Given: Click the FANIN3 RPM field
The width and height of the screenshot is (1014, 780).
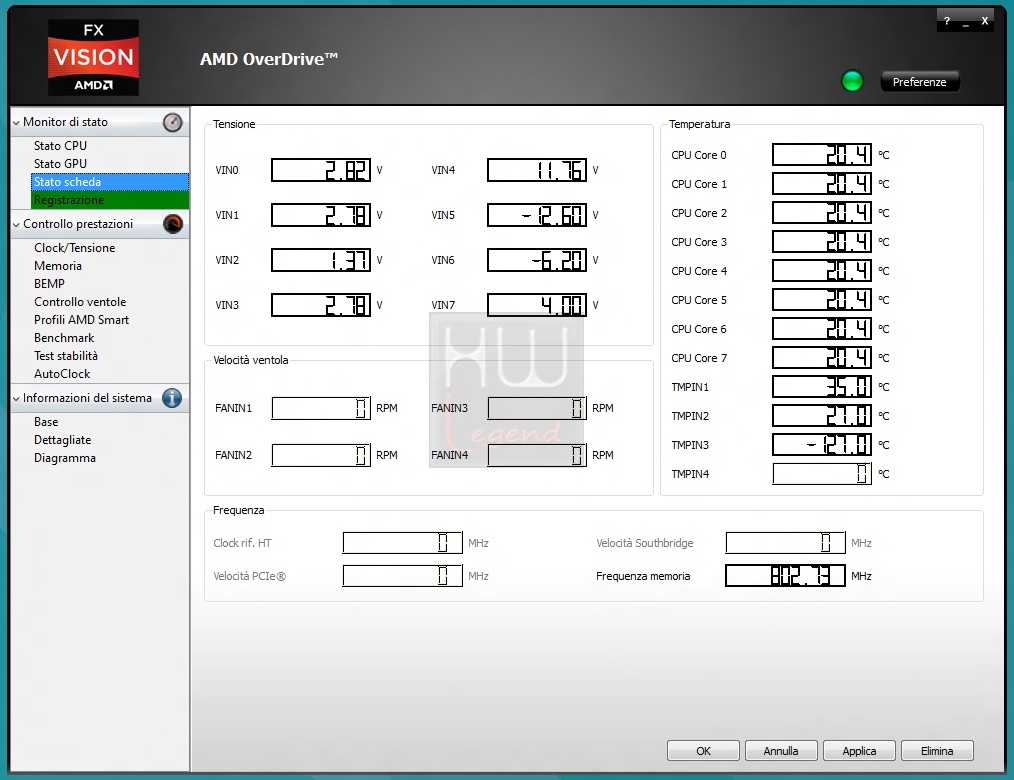Looking at the screenshot, I should (x=537, y=408).
